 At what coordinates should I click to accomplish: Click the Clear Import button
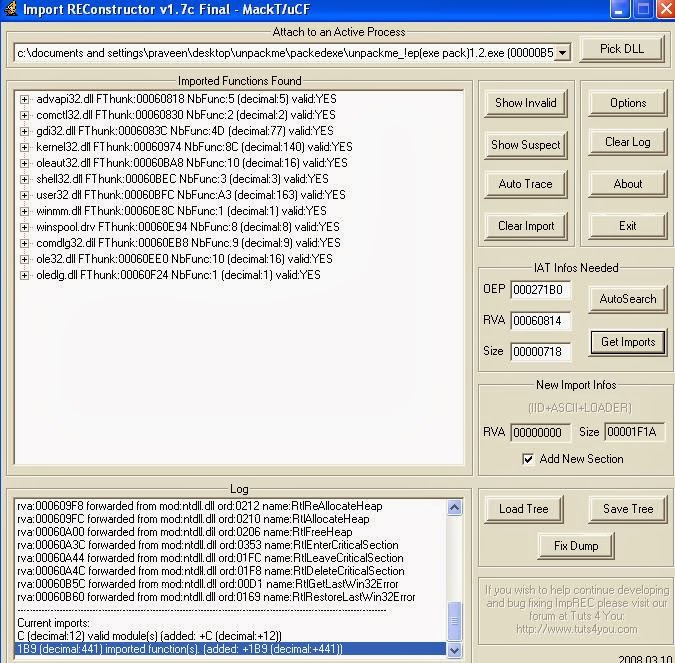[525, 226]
